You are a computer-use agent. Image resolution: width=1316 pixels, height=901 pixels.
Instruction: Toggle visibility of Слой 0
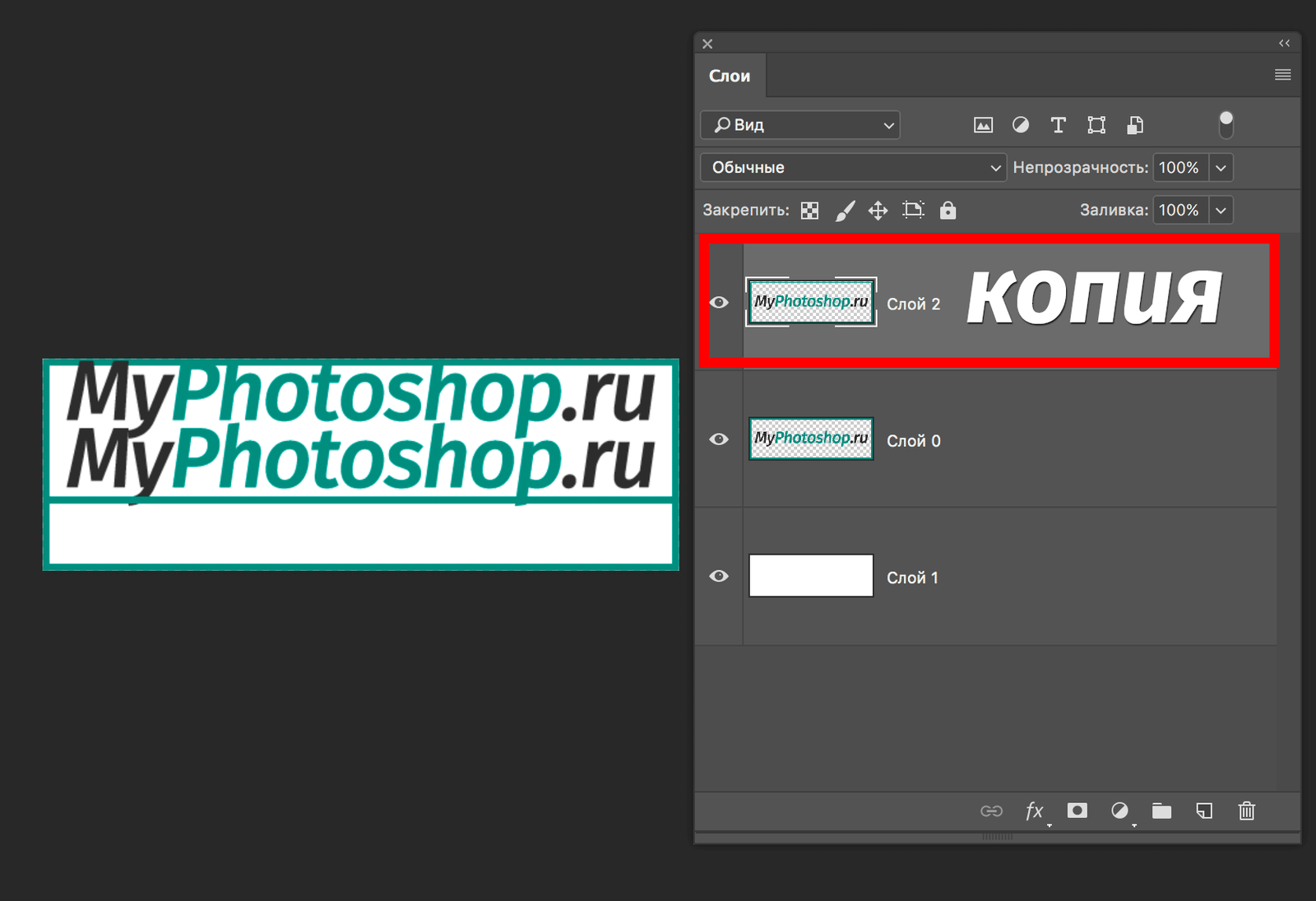click(x=719, y=439)
